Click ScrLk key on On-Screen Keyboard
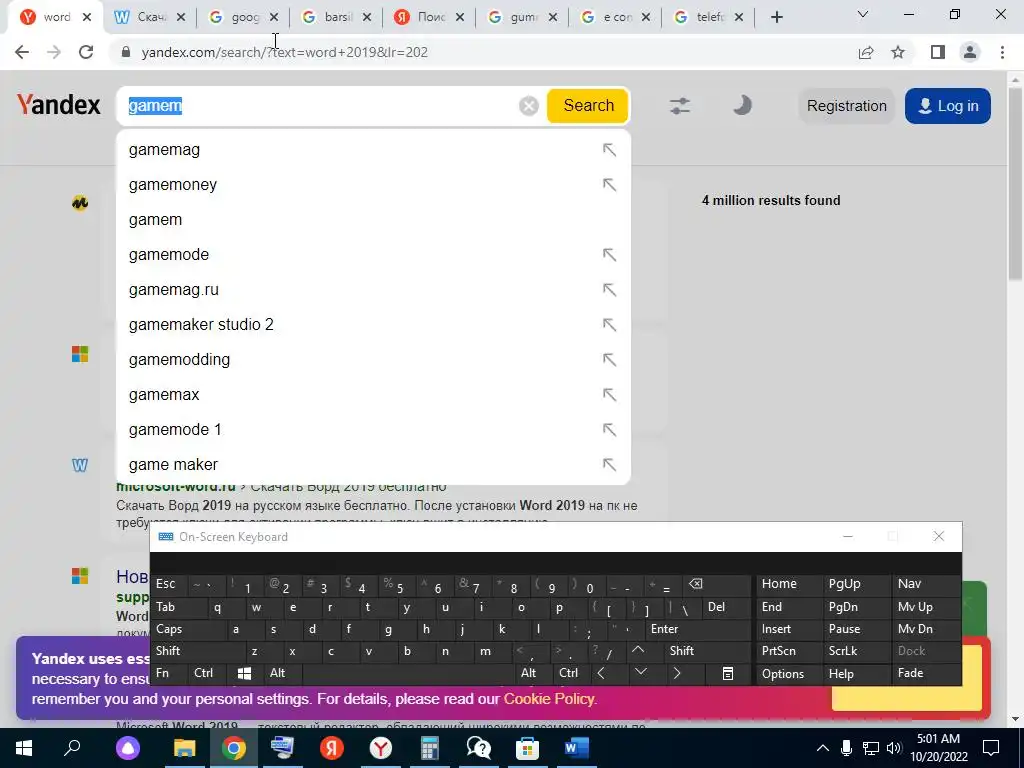The width and height of the screenshot is (1024, 768). pyautogui.click(x=856, y=651)
